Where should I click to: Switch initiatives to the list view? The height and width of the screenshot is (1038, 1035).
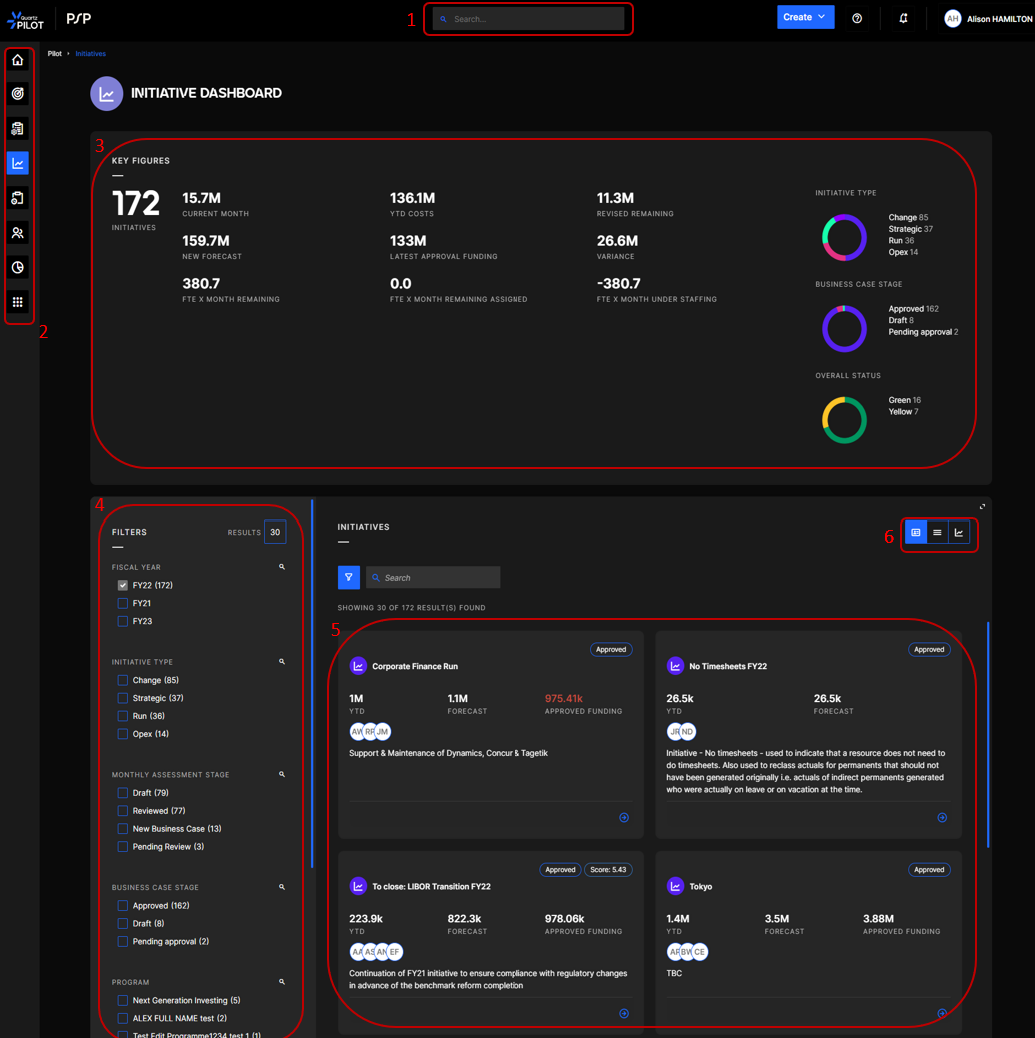937,533
